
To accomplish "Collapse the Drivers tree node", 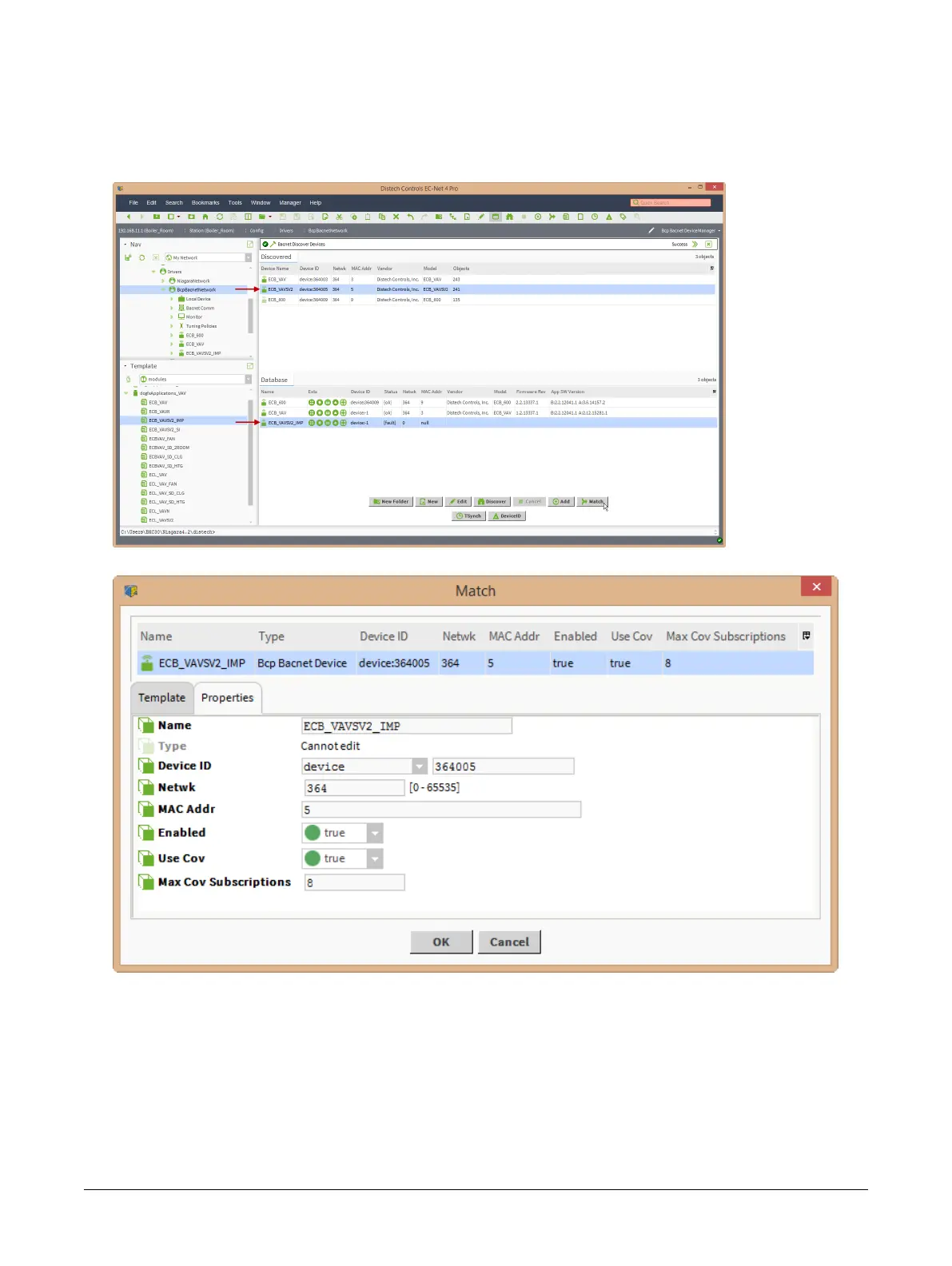I will (153, 272).
